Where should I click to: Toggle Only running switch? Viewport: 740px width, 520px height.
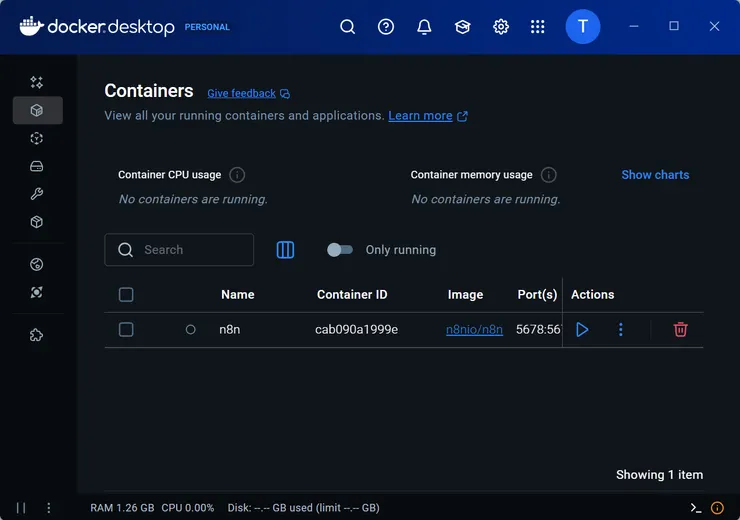point(340,250)
